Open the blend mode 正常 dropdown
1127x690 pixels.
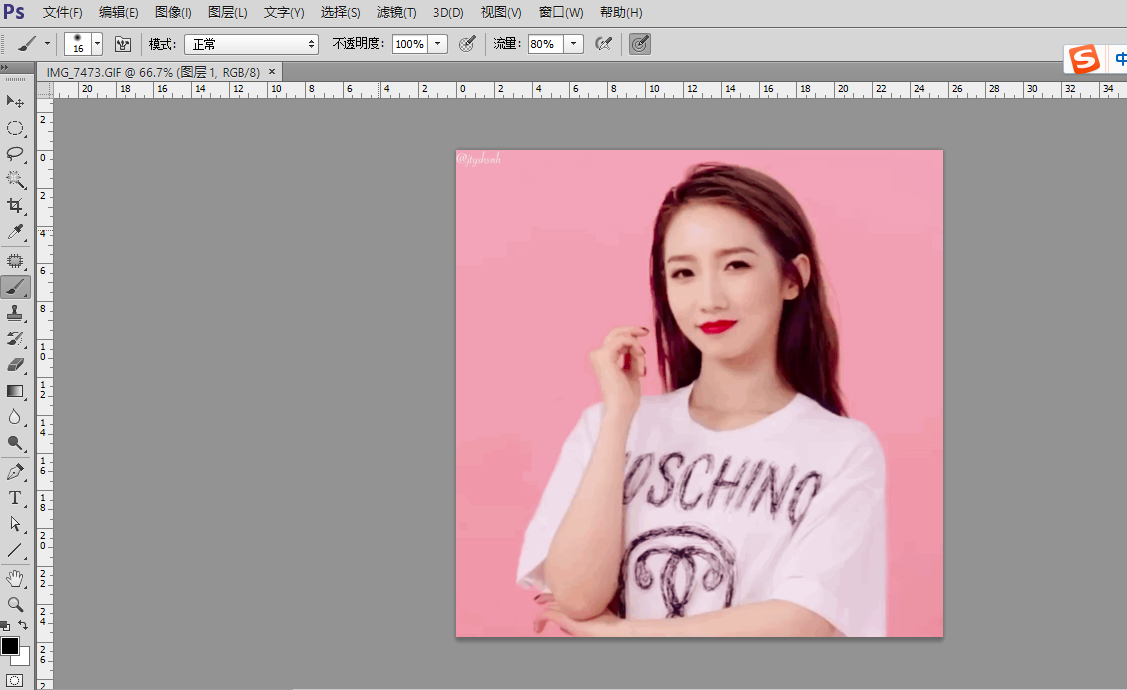tap(251, 44)
